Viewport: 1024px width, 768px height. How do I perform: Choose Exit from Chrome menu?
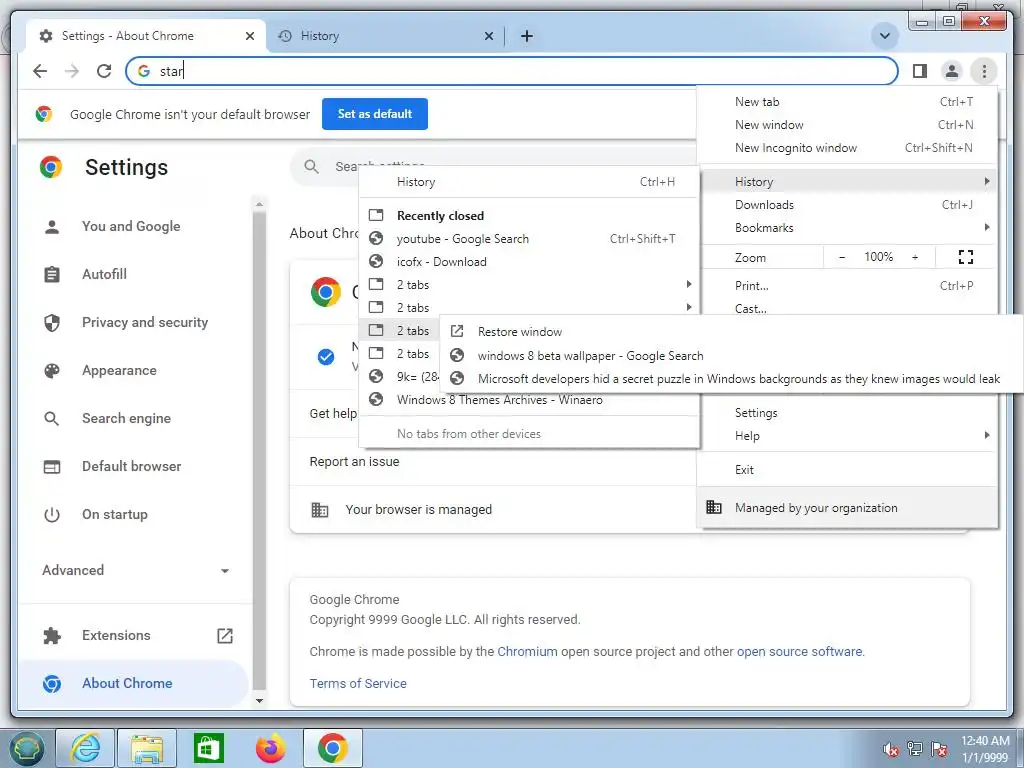point(847,470)
